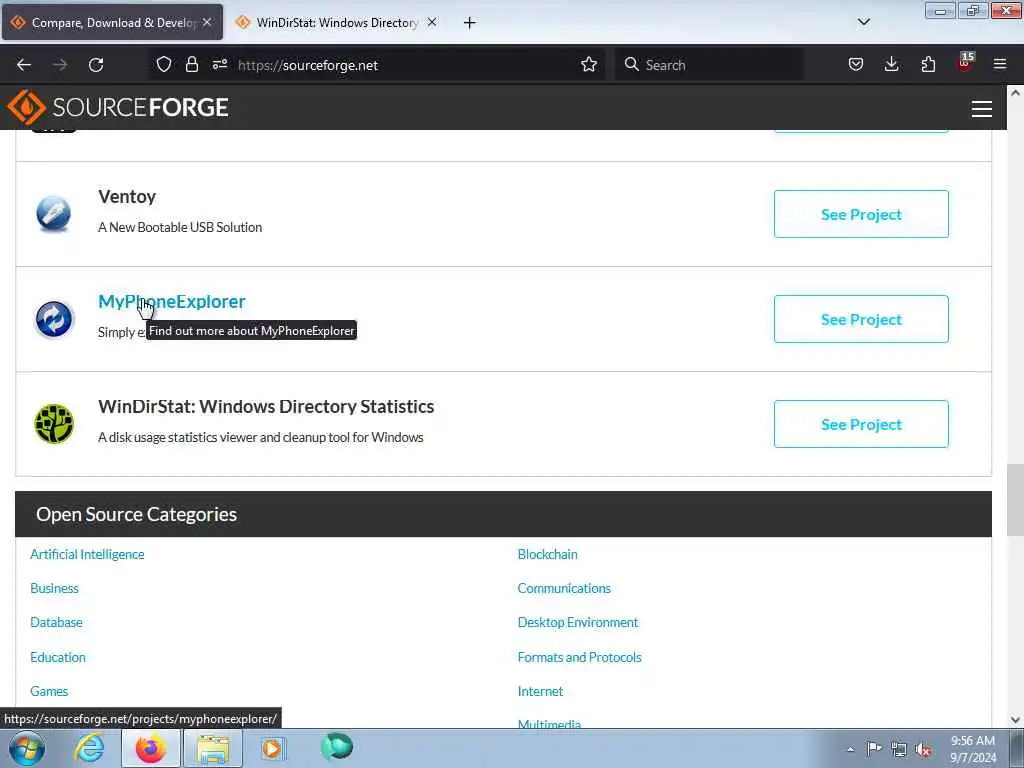View site security padlock info
Image resolution: width=1024 pixels, height=768 pixels.
(x=191, y=64)
